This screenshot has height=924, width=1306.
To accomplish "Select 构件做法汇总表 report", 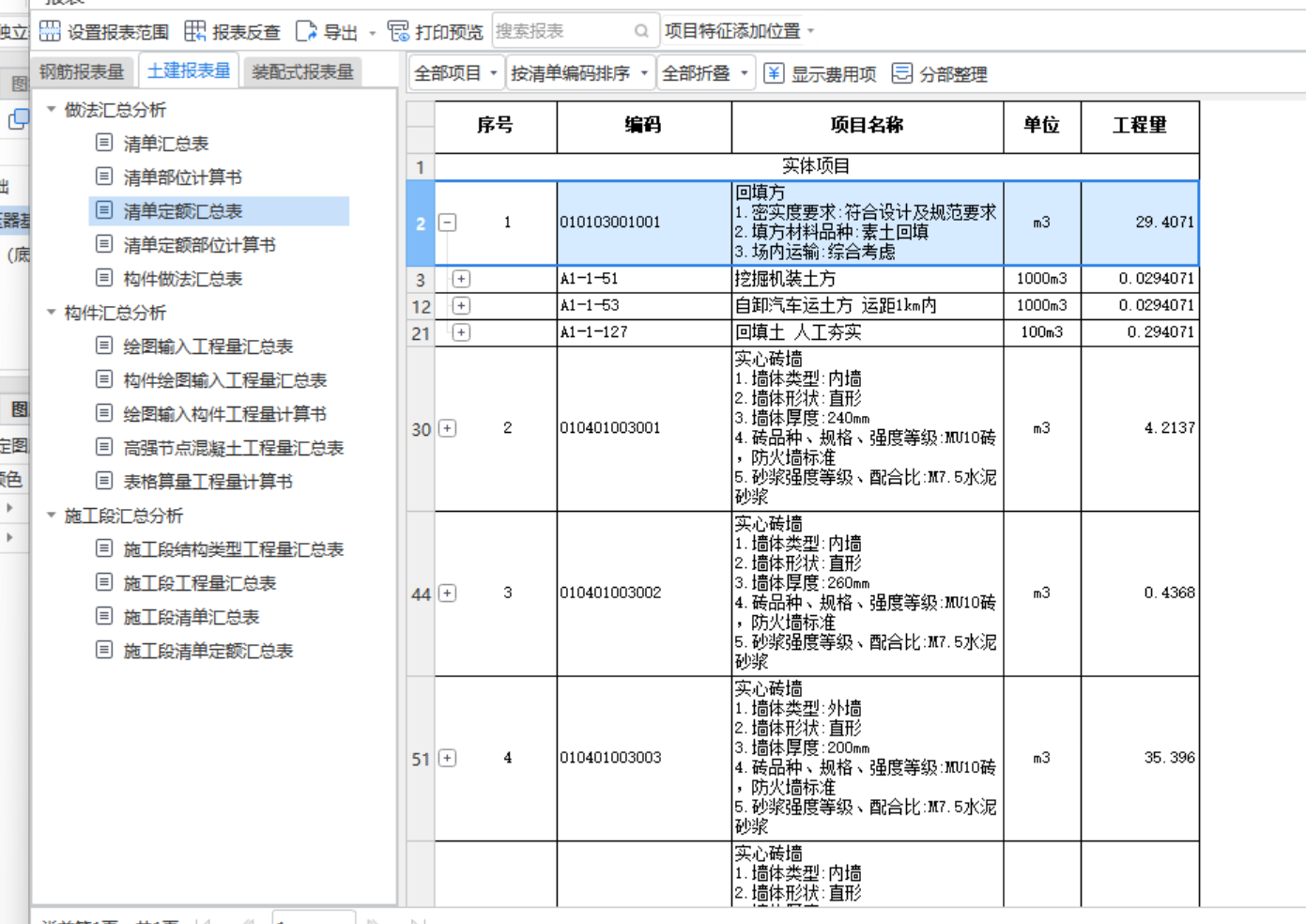I will tap(183, 279).
